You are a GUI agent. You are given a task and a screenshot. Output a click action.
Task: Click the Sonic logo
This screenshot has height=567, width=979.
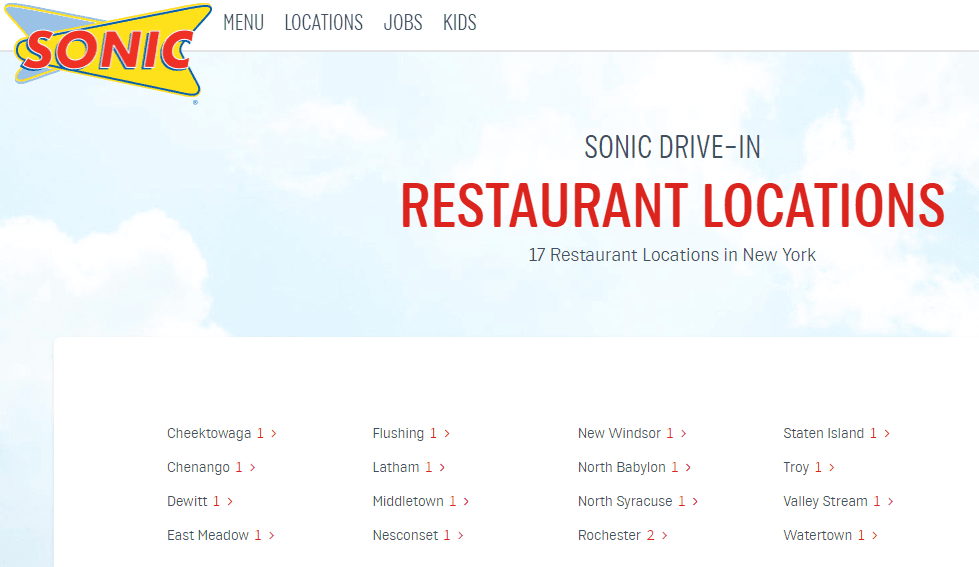coord(107,52)
